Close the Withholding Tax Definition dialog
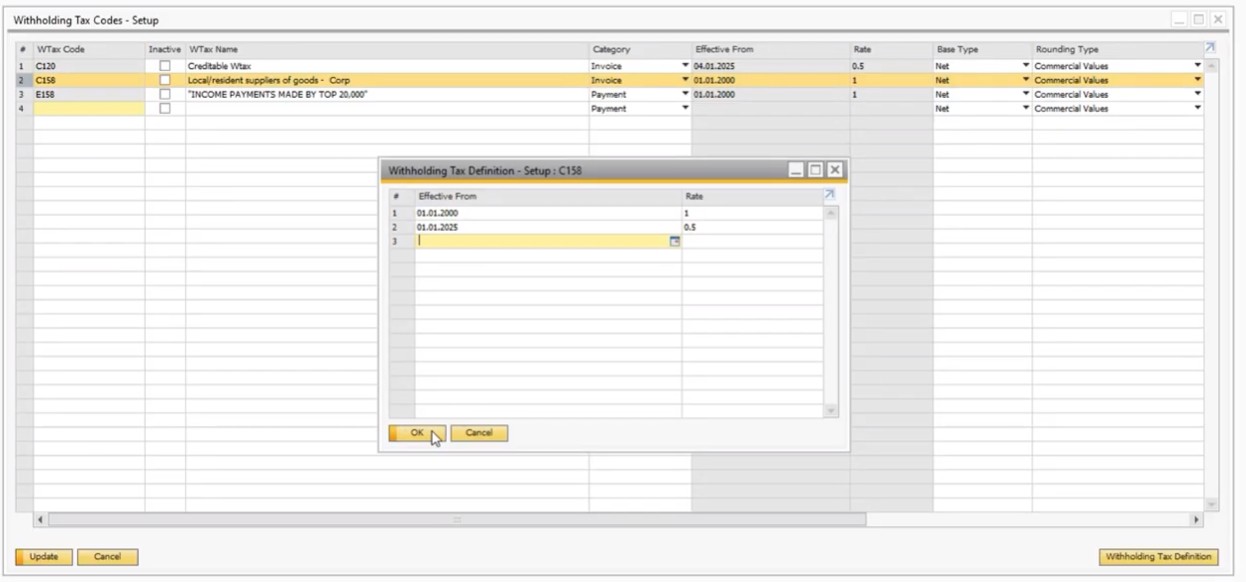1246x582 pixels. point(834,170)
